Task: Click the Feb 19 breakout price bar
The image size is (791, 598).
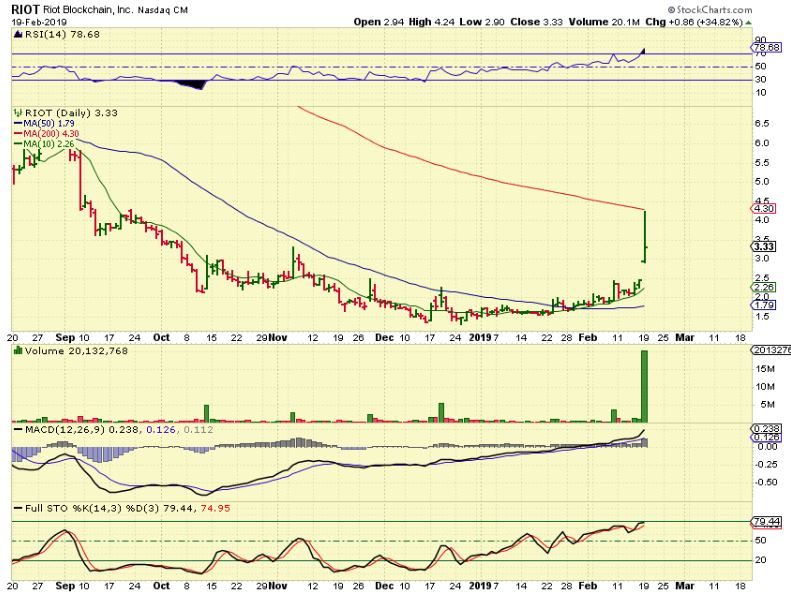Action: (x=645, y=237)
